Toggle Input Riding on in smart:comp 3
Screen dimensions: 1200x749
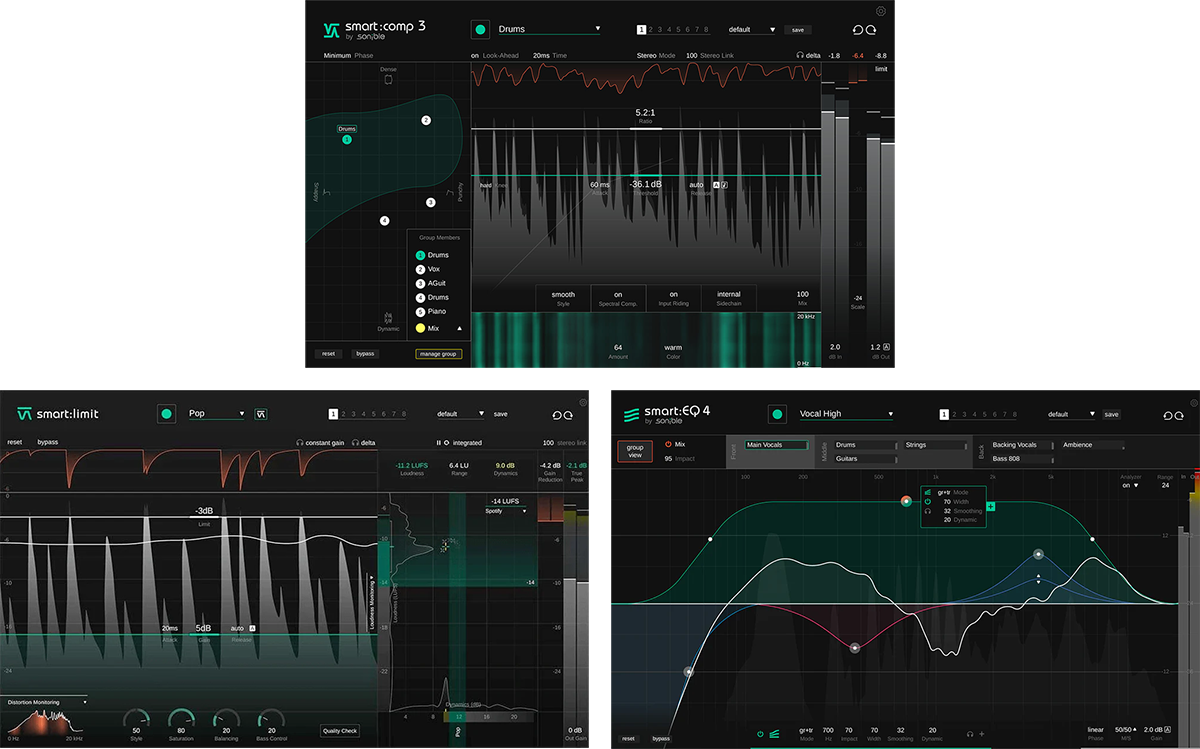pos(673,298)
